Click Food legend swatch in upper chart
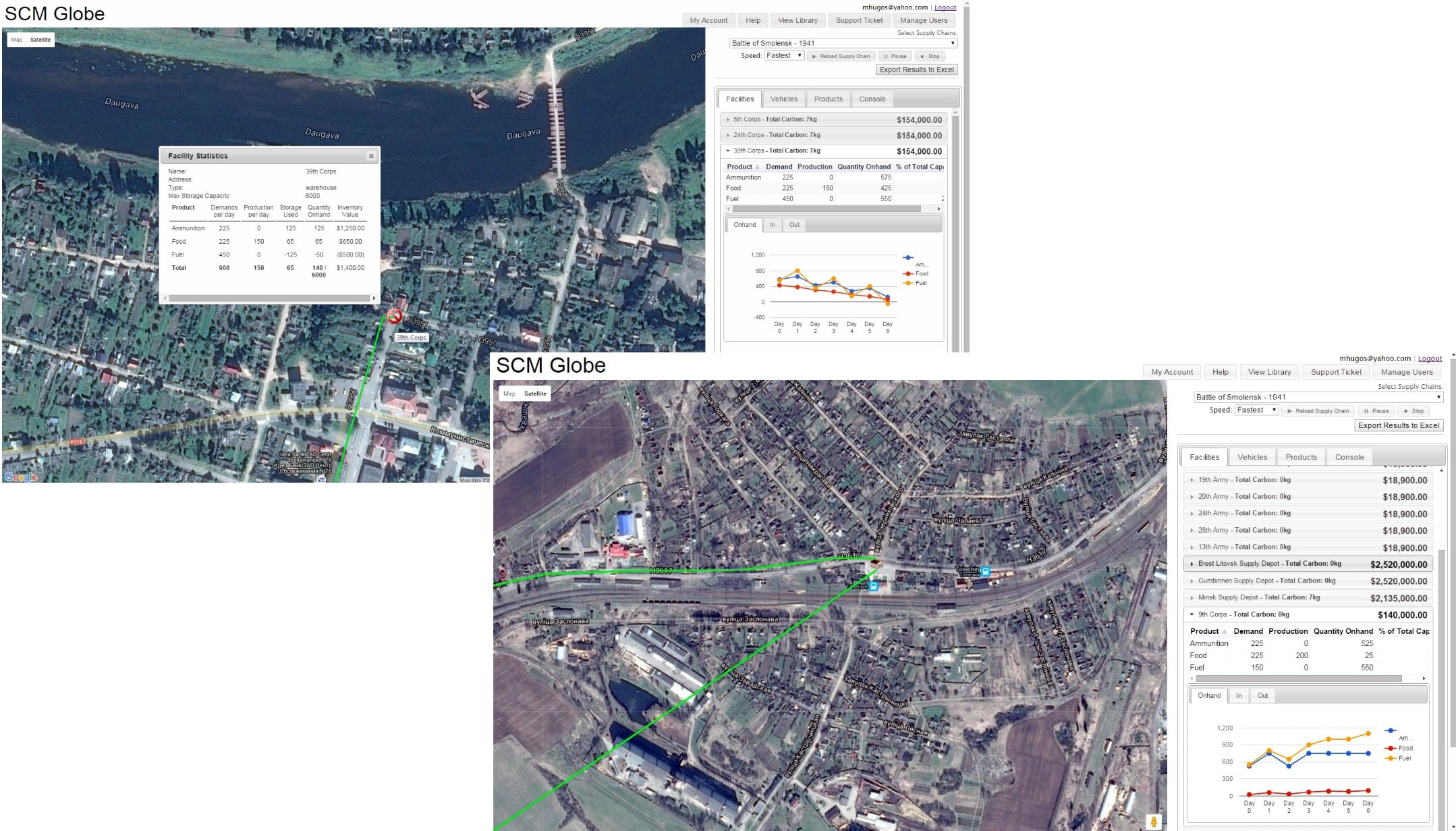 point(908,273)
